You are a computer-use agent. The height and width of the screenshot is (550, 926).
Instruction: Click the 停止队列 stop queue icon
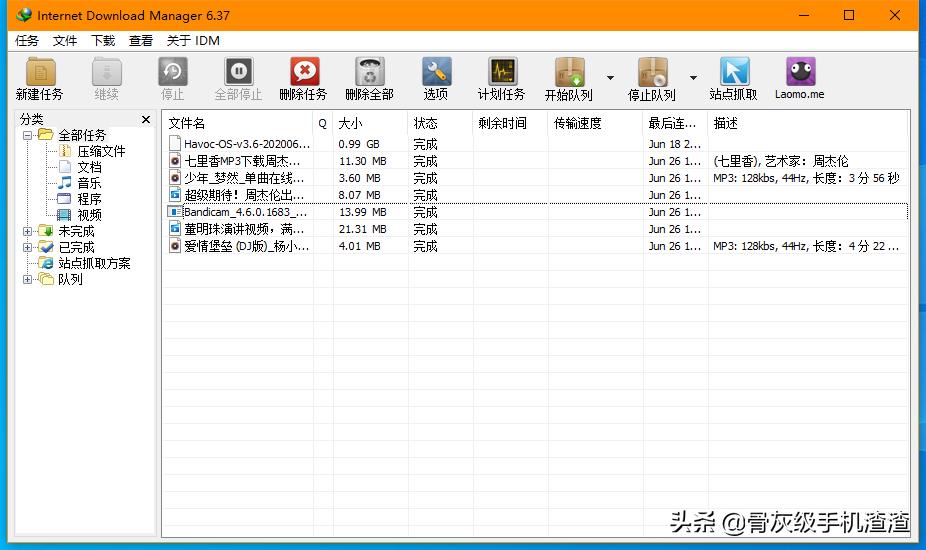coord(653,72)
